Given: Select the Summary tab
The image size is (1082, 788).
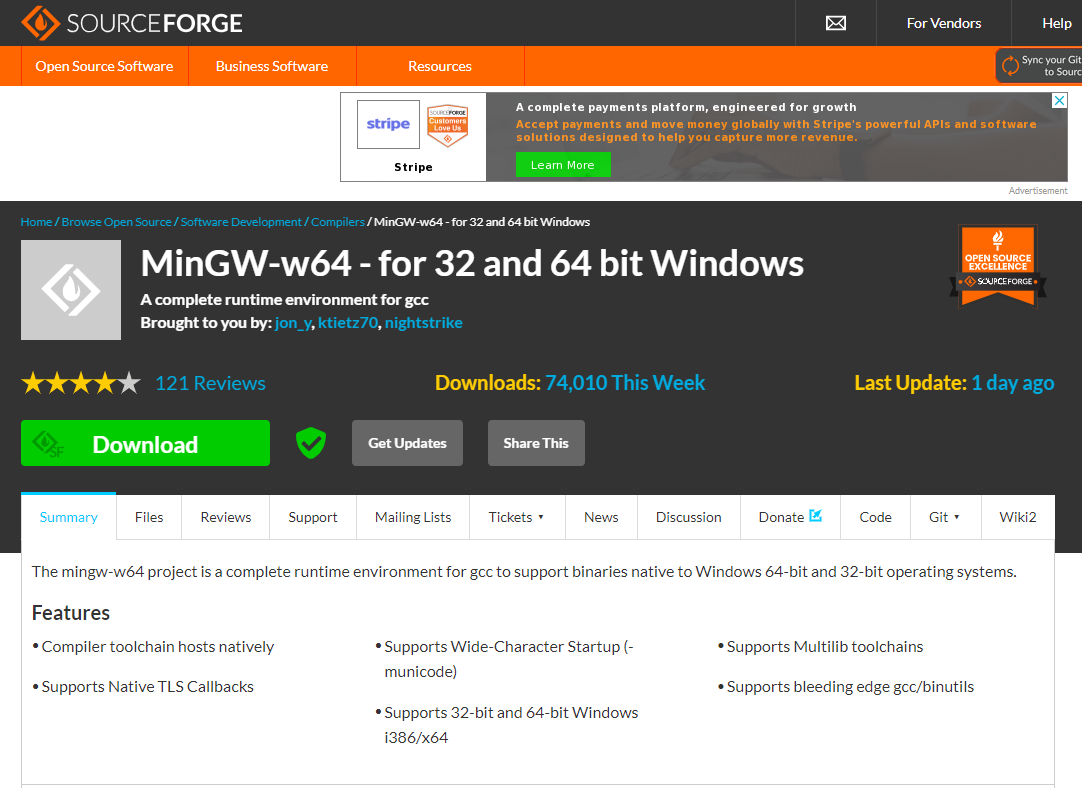Looking at the screenshot, I should tap(68, 517).
